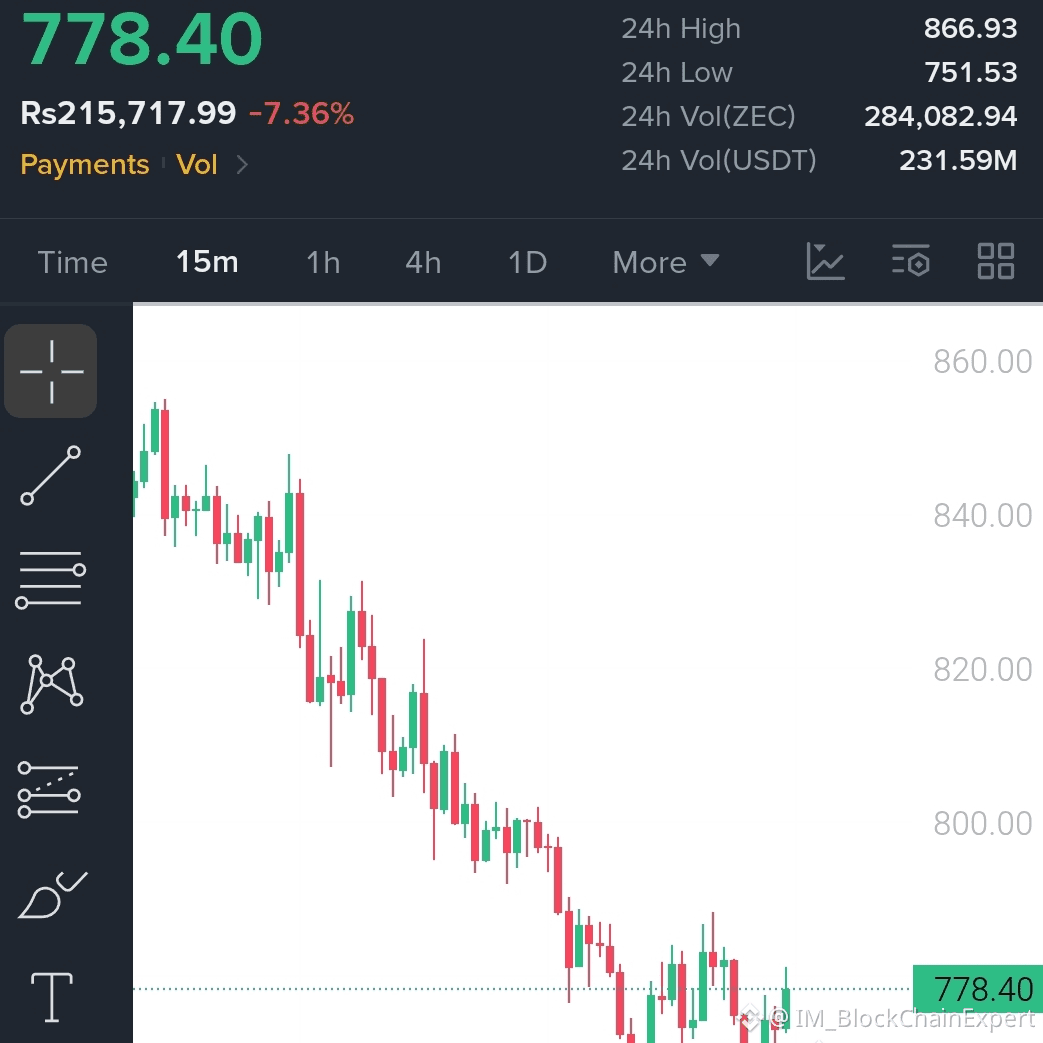Click the 24h Vol(ZEC) value 284,082.94
1043x1043 pixels.
941,116
